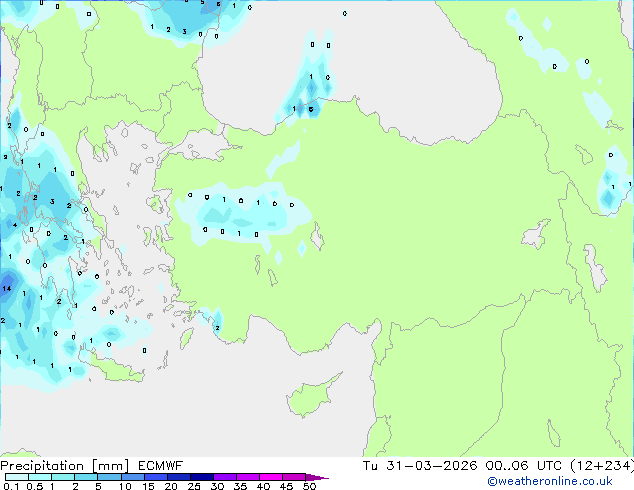Click the legend label '10'

click(125, 486)
